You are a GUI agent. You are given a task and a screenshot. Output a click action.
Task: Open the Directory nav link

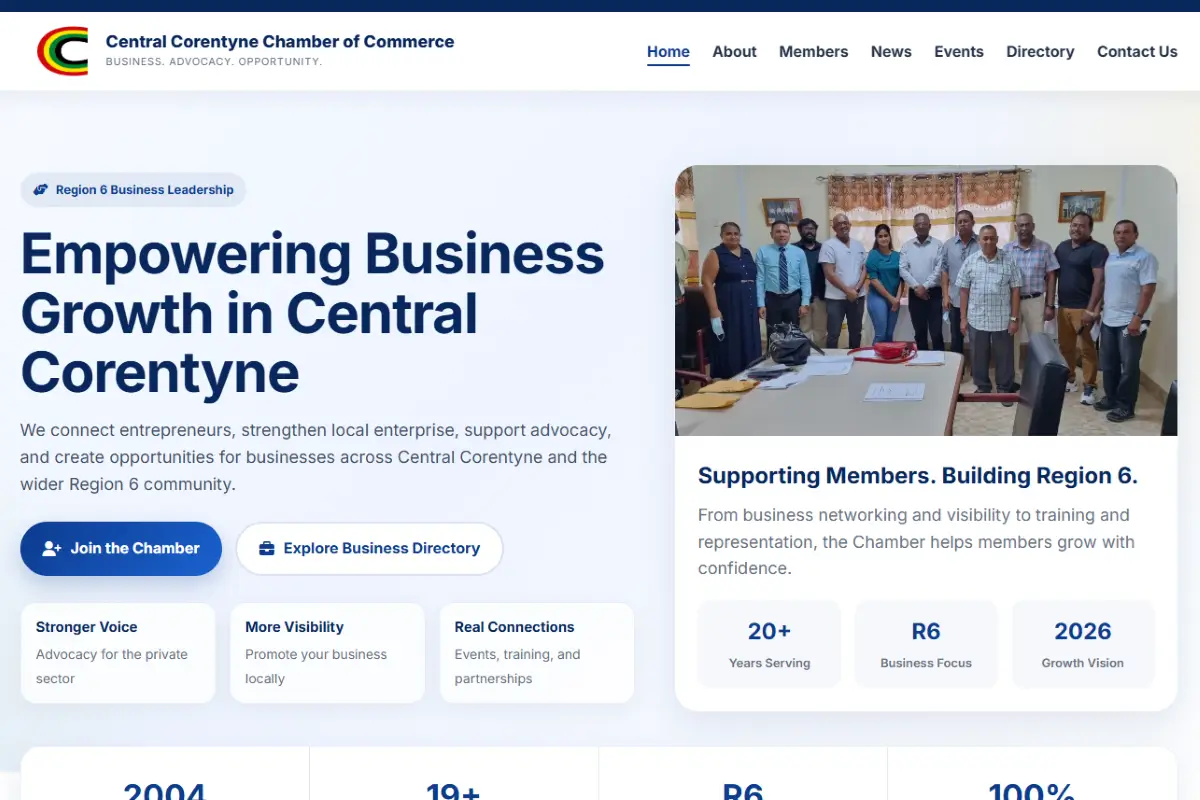(1040, 52)
